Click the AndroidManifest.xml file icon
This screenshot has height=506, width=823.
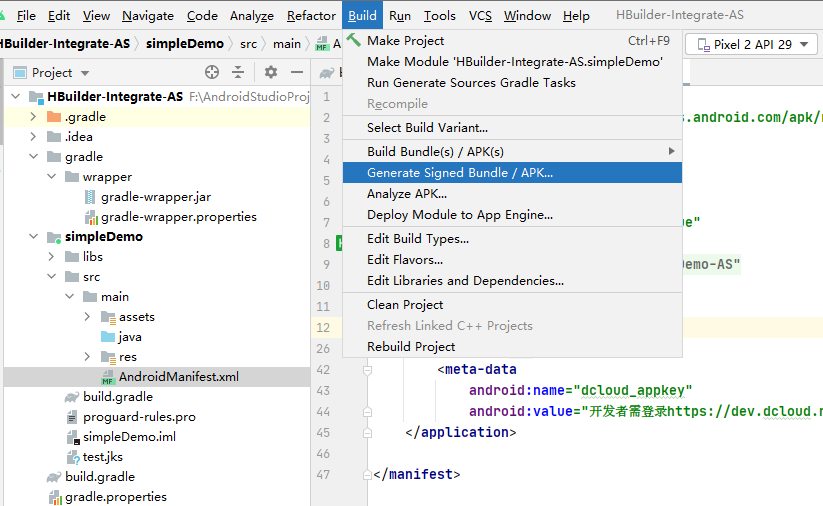pyautogui.click(x=108, y=377)
